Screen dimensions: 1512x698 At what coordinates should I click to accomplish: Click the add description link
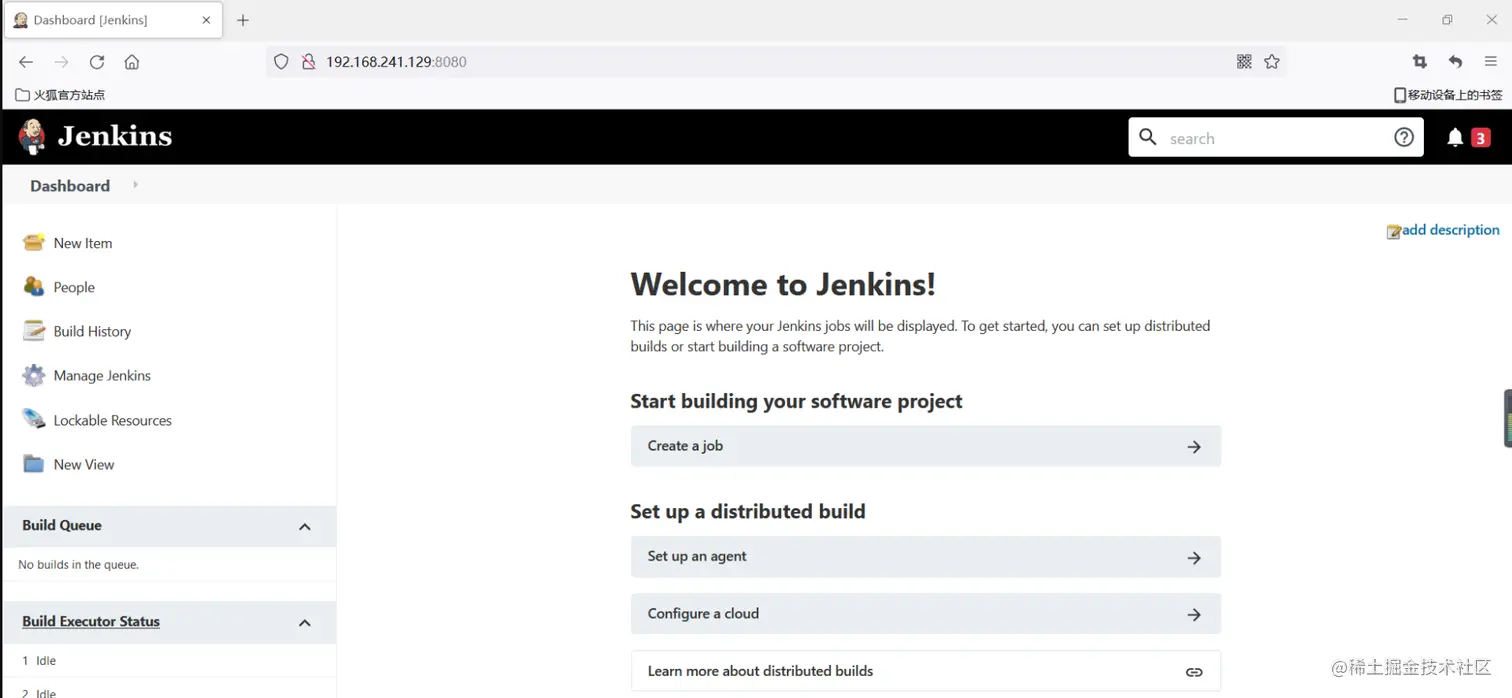(x=1450, y=230)
